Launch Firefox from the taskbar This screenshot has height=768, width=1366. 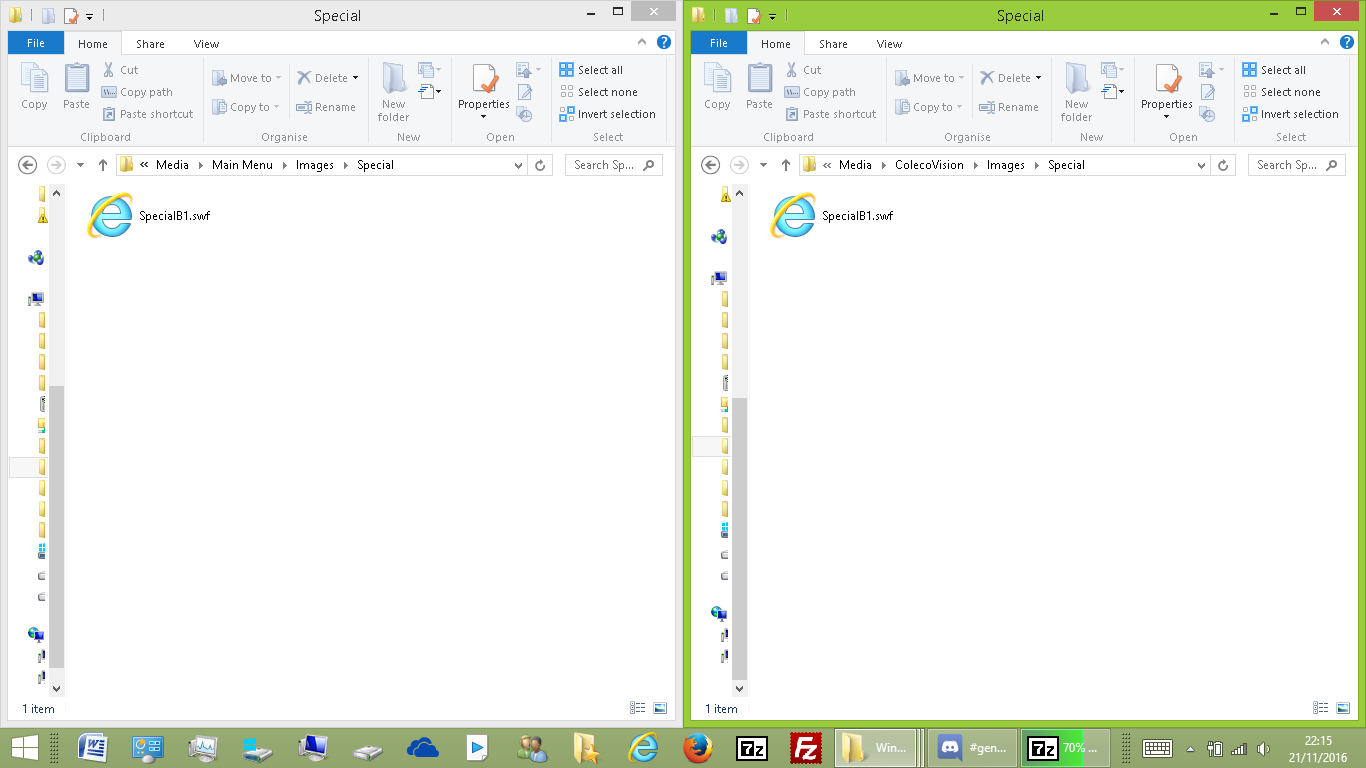point(698,747)
